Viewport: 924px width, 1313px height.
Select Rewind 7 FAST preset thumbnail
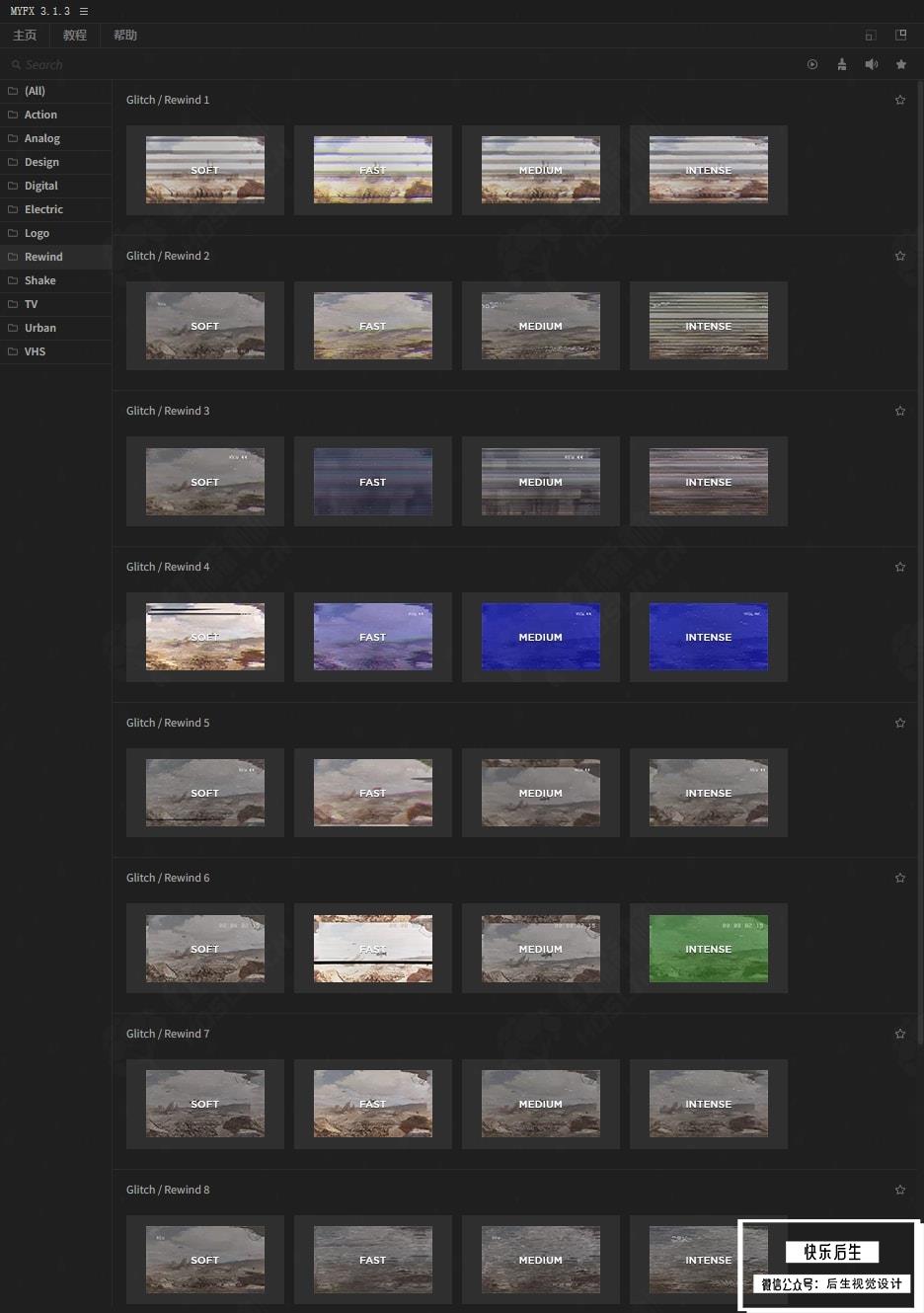tap(373, 1104)
